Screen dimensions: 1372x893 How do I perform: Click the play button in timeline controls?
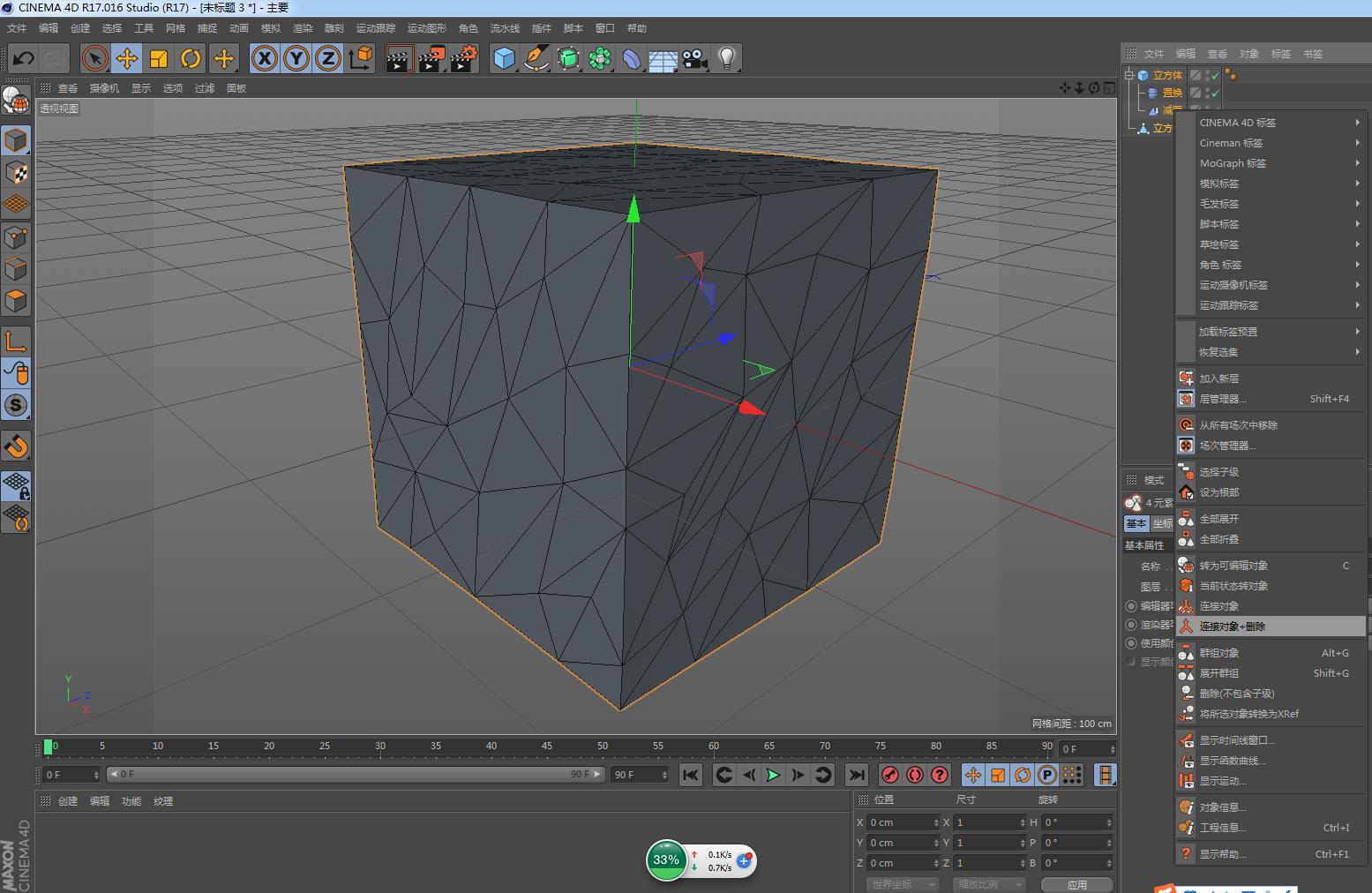coord(772,775)
